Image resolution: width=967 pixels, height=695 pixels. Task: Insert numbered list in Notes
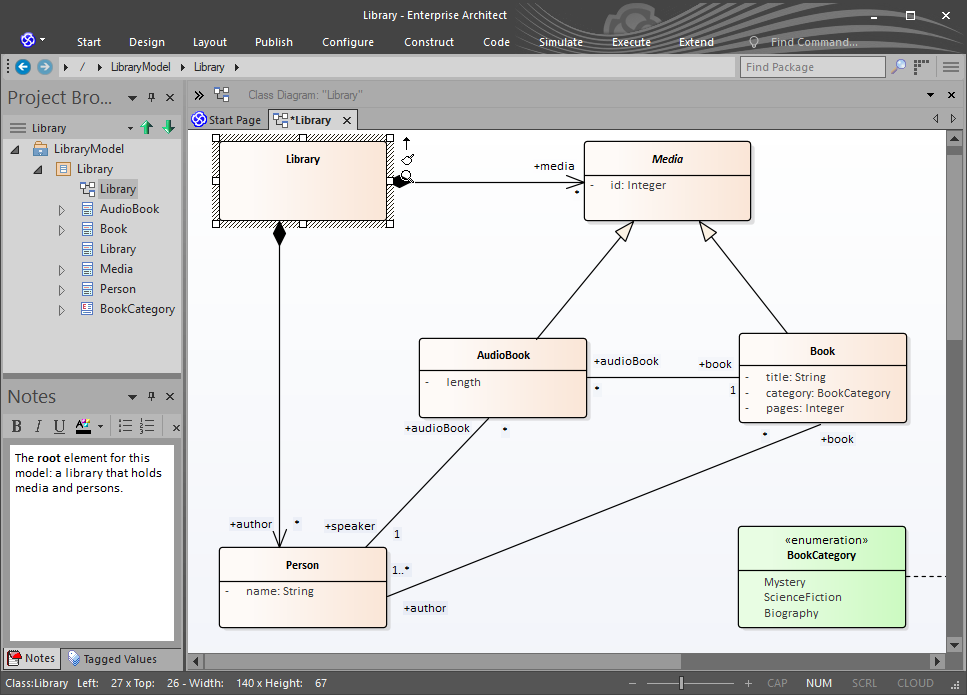tap(147, 426)
